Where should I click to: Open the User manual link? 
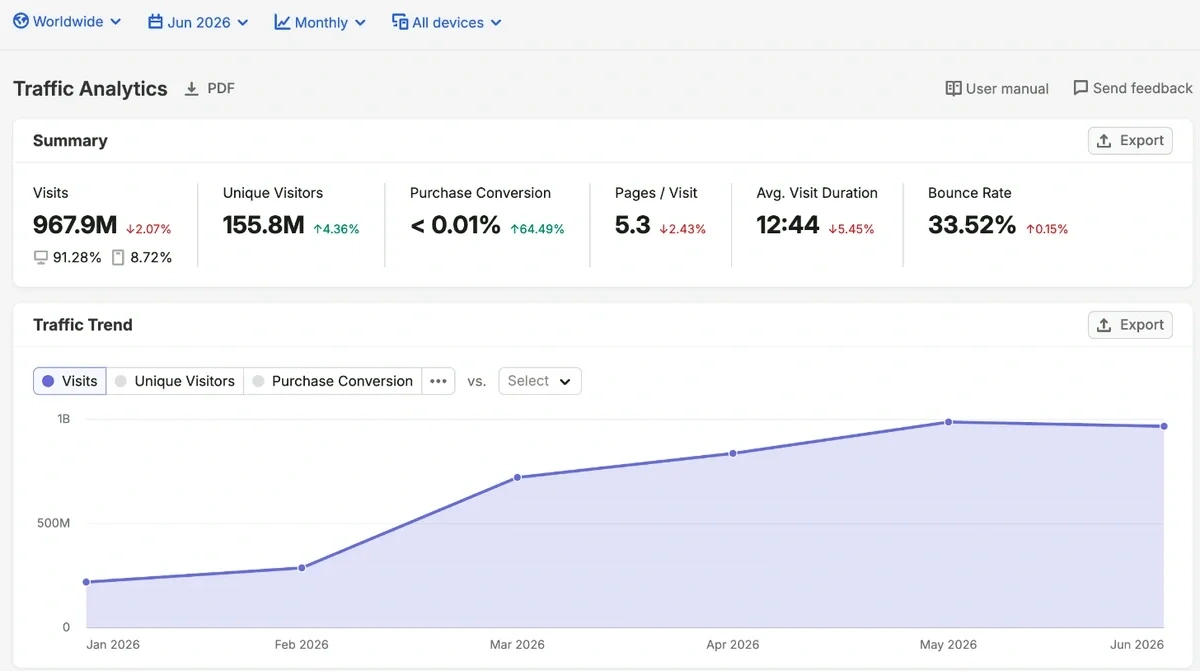pyautogui.click(x=997, y=88)
